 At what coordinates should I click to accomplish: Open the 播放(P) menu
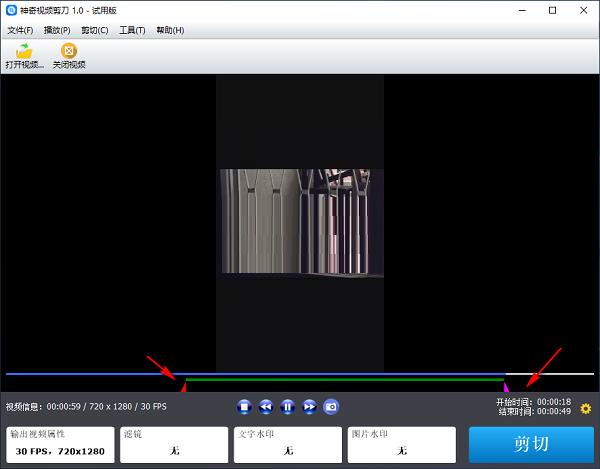[57, 30]
